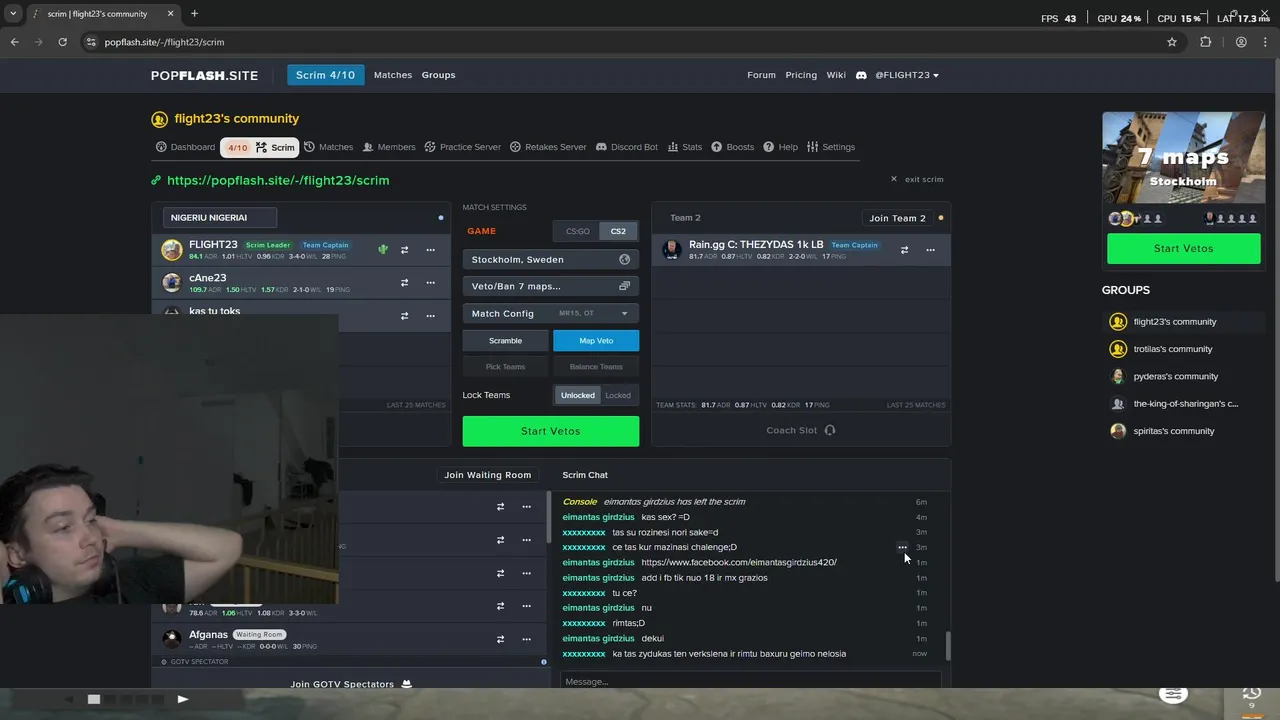The height and width of the screenshot is (720, 1280).
Task: Select the Scramble team mode
Action: pos(505,341)
